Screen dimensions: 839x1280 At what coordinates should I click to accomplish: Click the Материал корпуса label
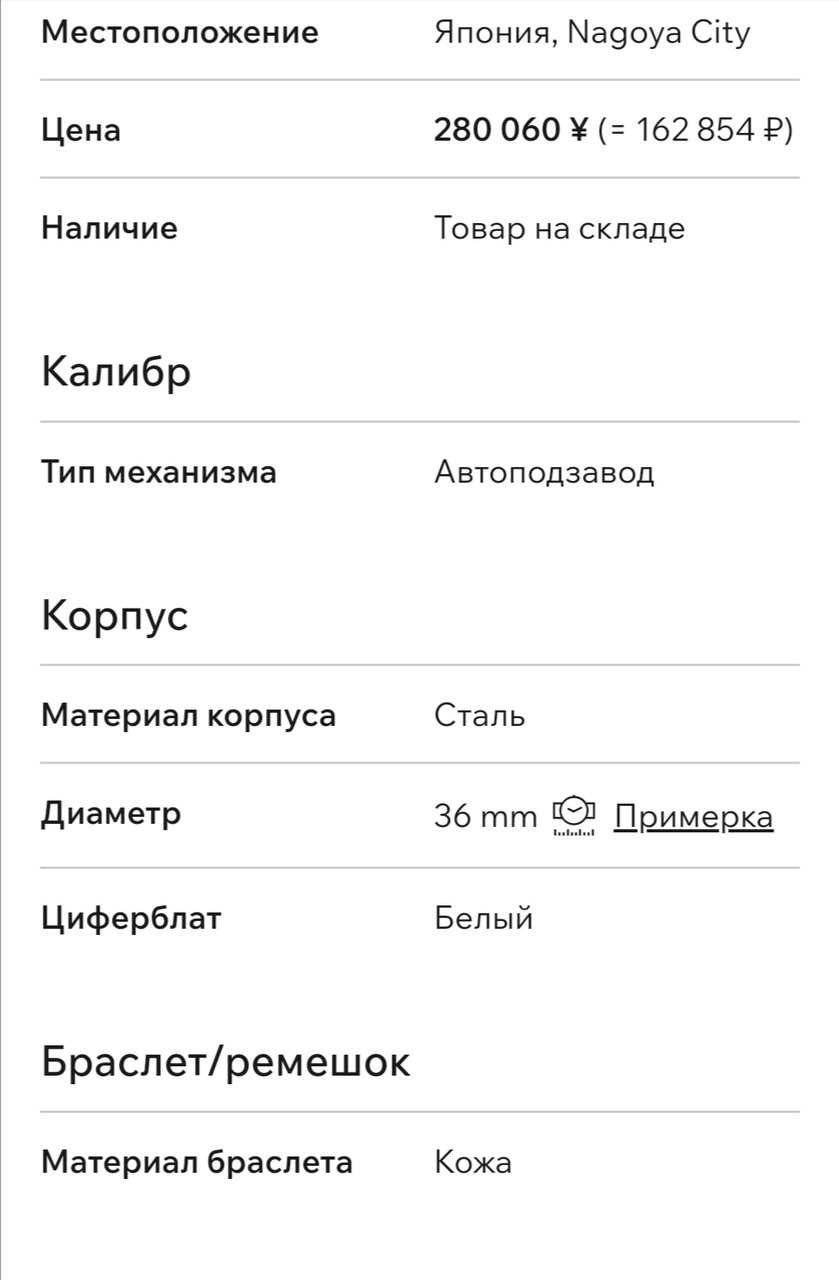189,717
